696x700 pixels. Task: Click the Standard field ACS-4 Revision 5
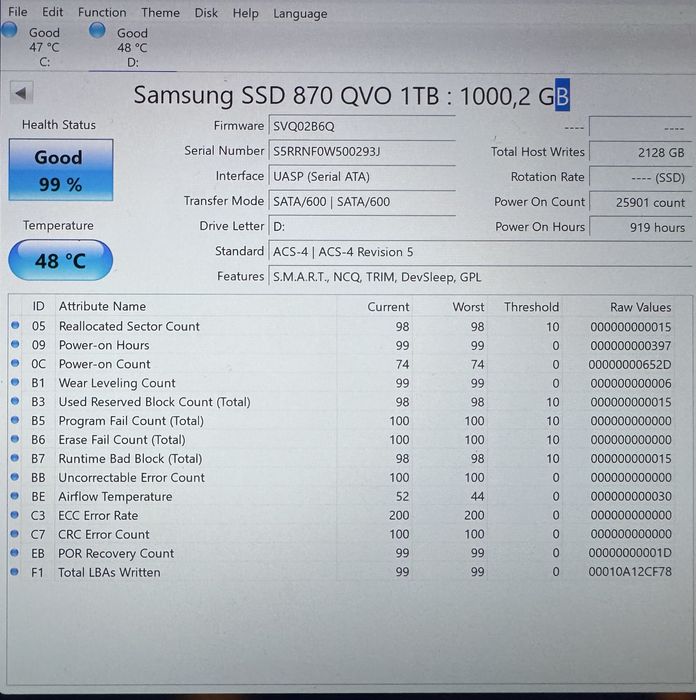480,252
